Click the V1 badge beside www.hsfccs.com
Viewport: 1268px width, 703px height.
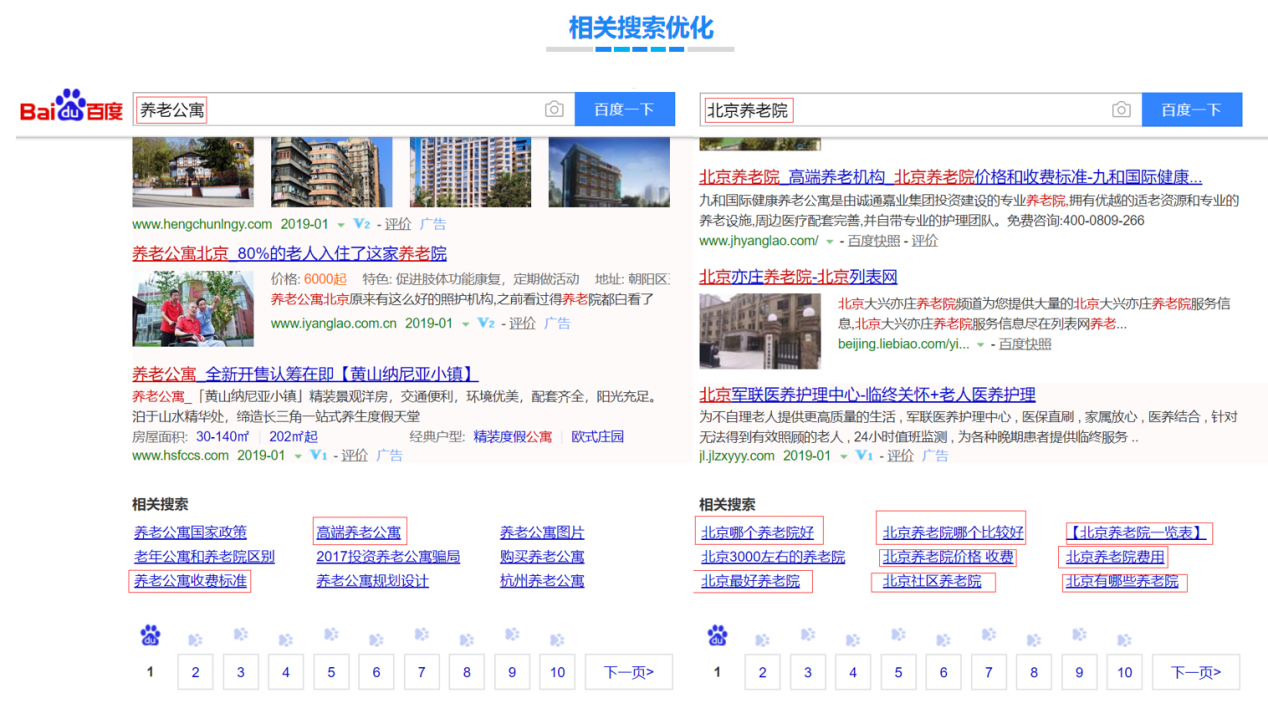(x=318, y=455)
